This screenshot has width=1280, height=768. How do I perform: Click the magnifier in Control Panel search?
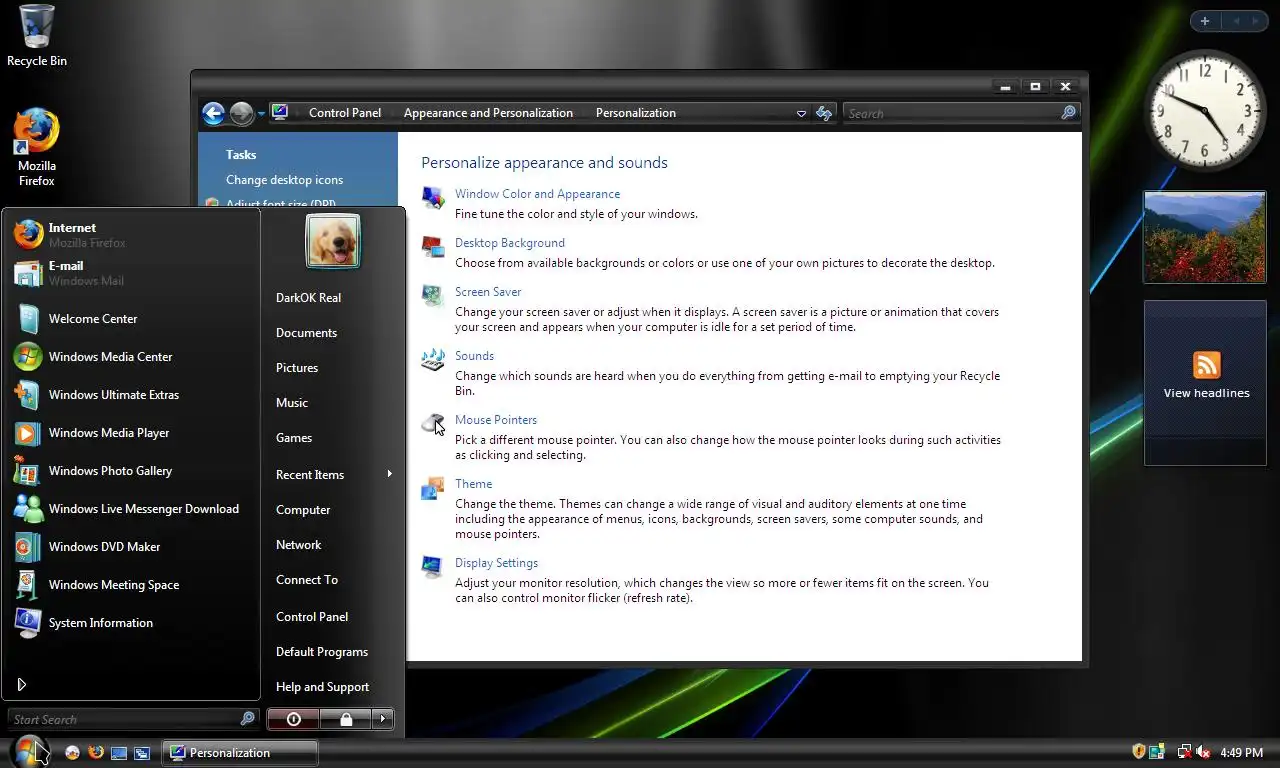pyautogui.click(x=1068, y=113)
